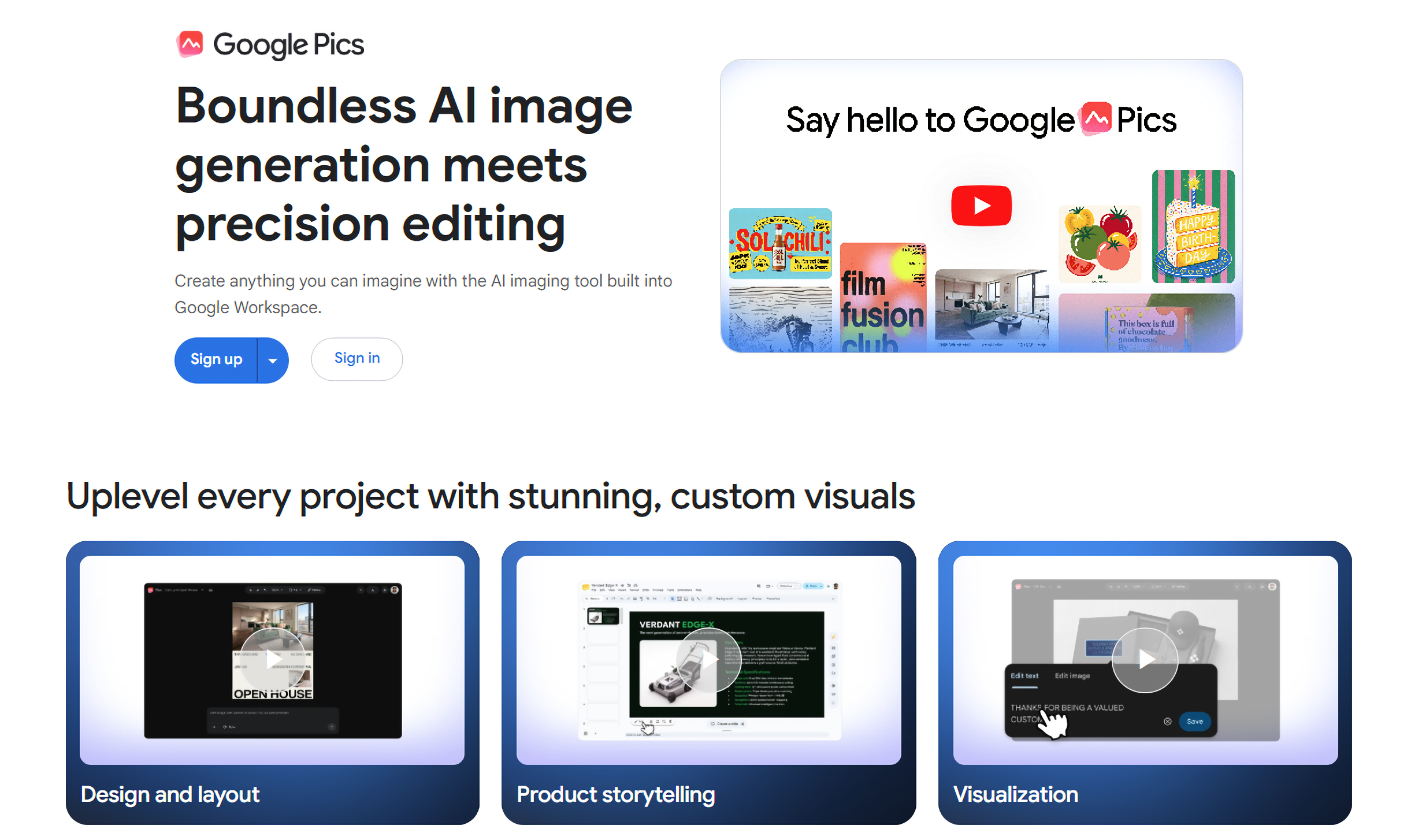Open the vegetables illustration thumbnail
The image size is (1411, 840).
click(1100, 244)
